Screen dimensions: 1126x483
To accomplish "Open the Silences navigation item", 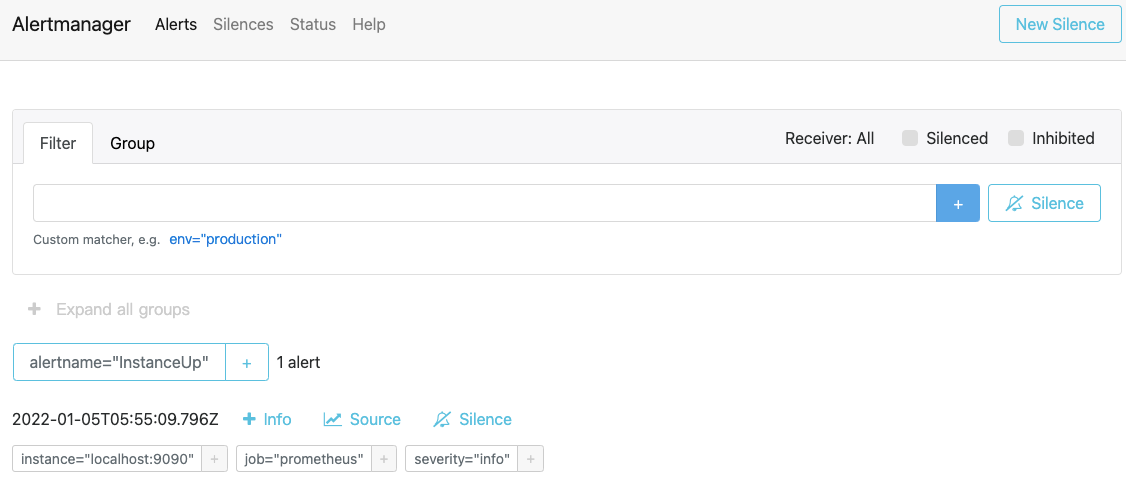I will click(x=243, y=24).
